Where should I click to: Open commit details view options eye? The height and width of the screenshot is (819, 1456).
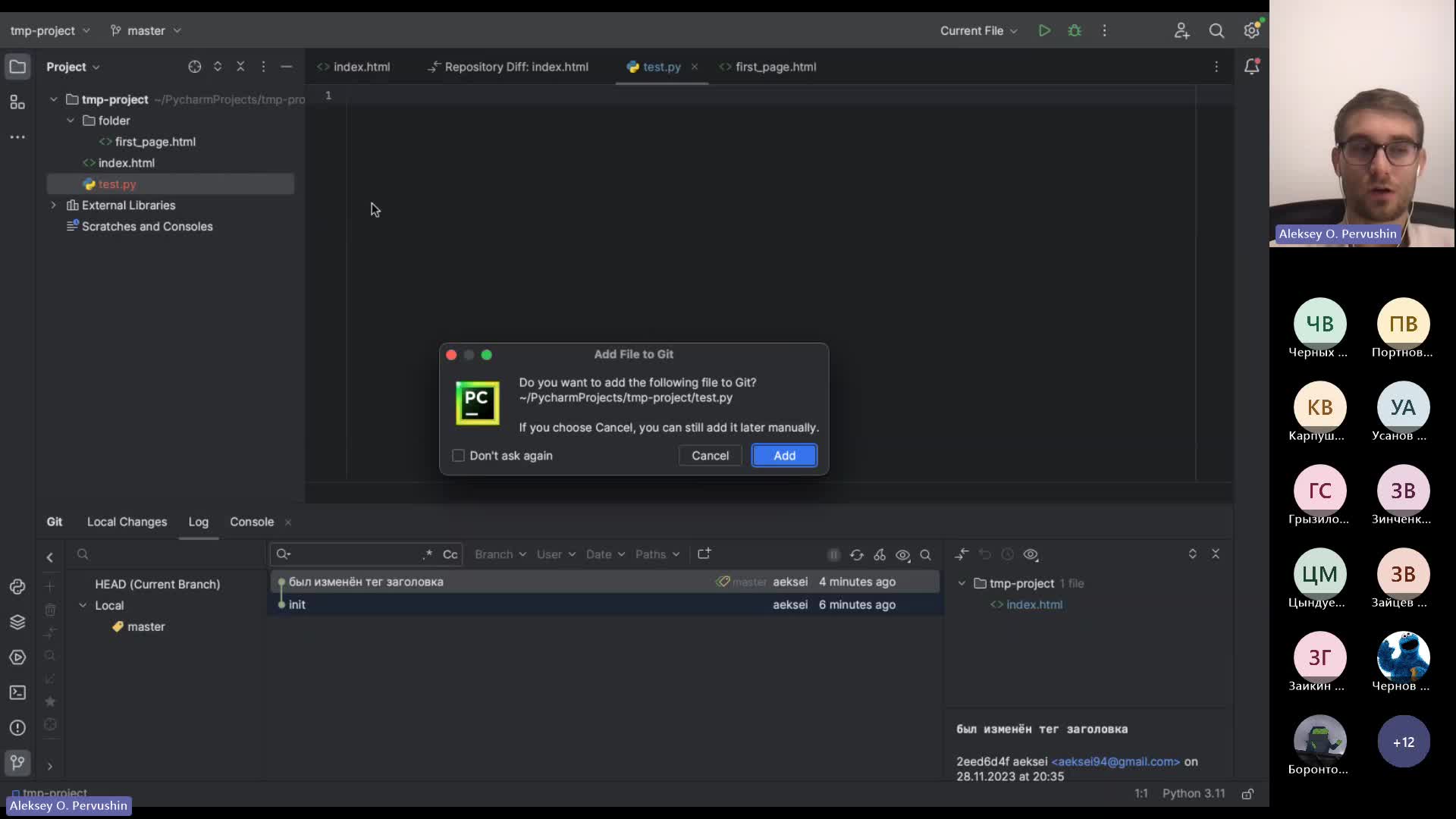[1031, 554]
